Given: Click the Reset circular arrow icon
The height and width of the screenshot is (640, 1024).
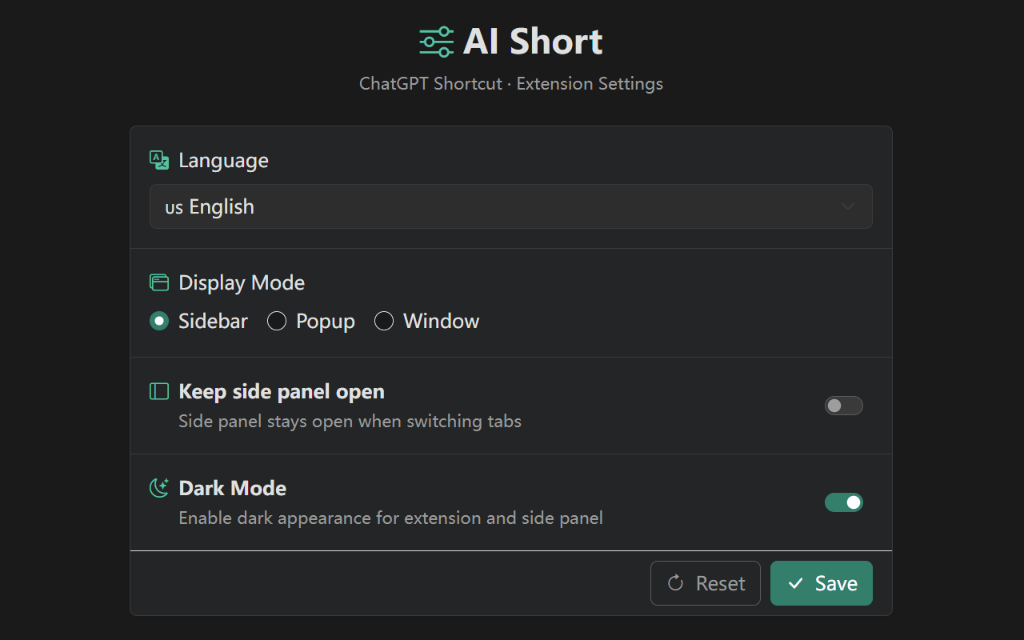Looking at the screenshot, I should click(675, 583).
